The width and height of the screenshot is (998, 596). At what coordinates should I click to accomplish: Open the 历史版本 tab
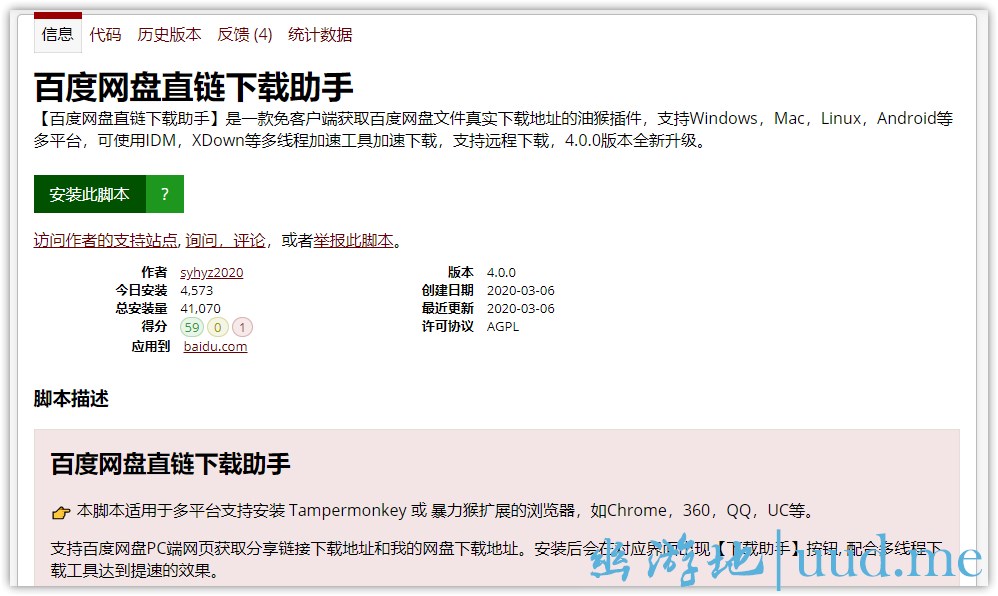tap(169, 35)
